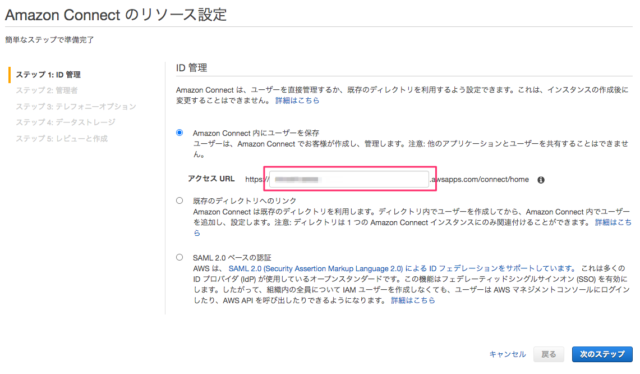
Task: Select 'ステップ 4: データストレージ' in sidebar
Action: 65,122
